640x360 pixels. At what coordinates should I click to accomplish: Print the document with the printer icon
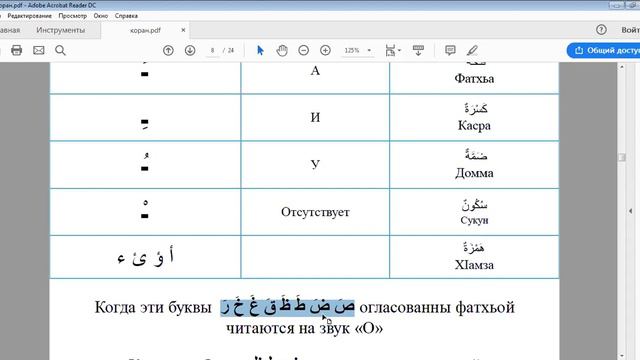coord(16,50)
